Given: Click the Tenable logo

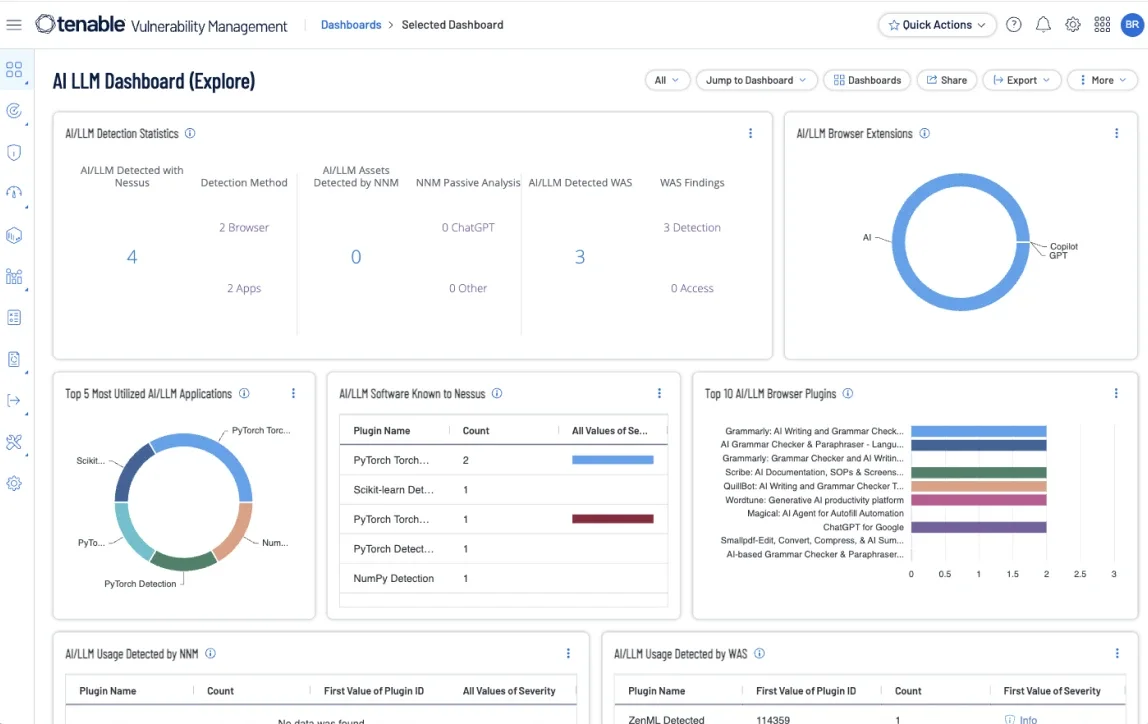Looking at the screenshot, I should tap(81, 25).
